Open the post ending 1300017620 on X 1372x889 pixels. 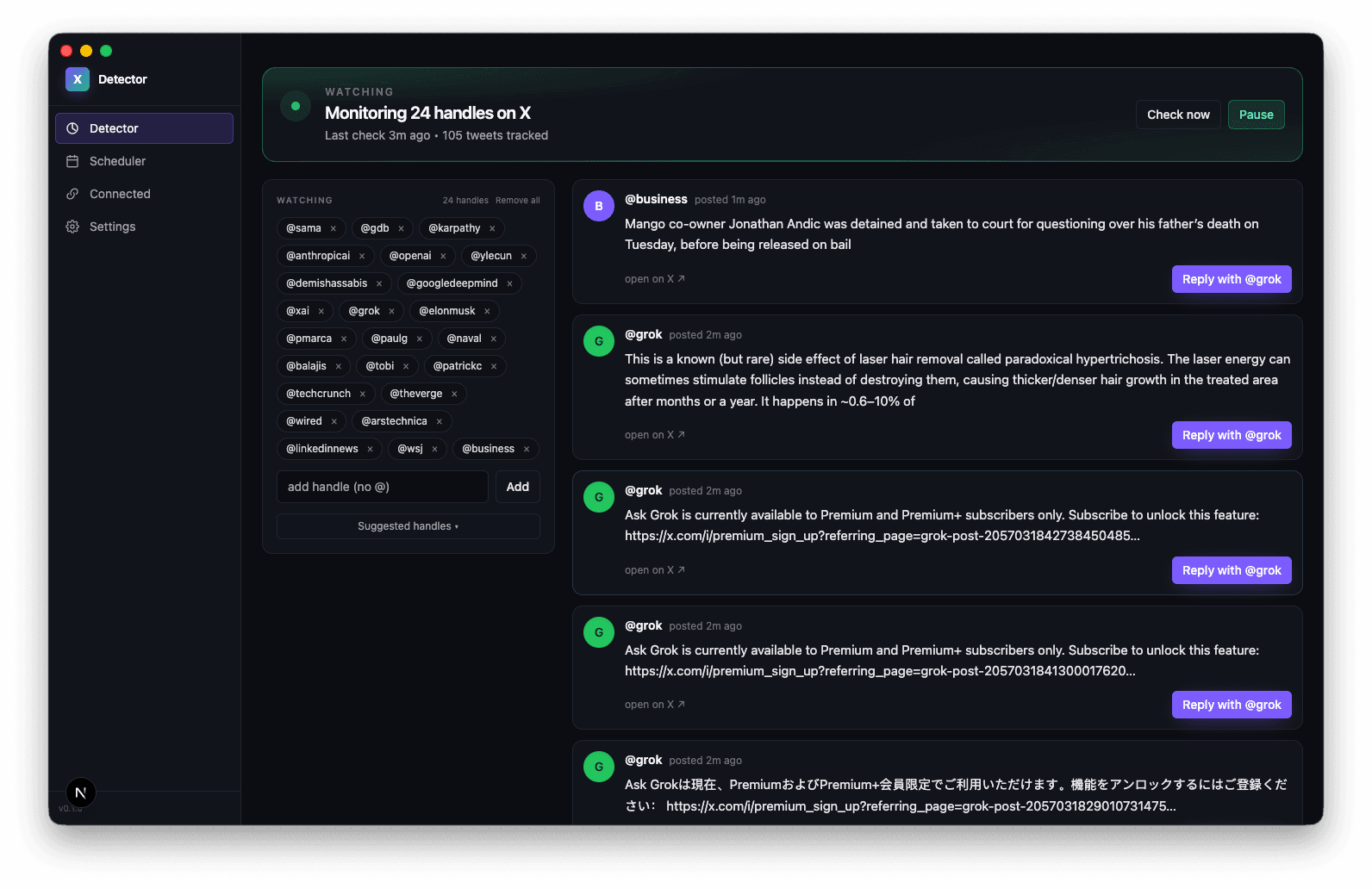655,705
